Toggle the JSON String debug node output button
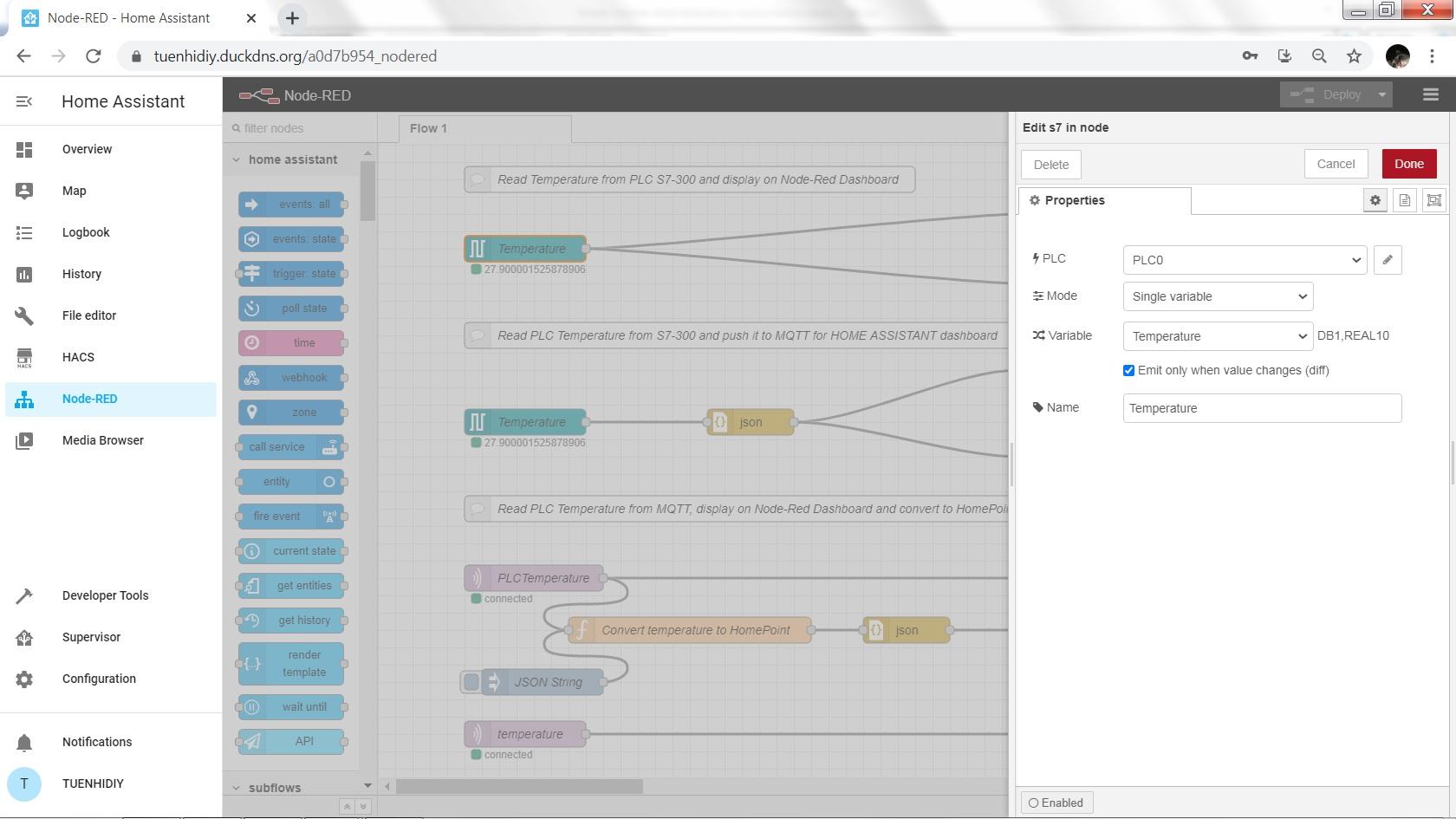Screen dimensions: 1456x819 (x=471, y=682)
